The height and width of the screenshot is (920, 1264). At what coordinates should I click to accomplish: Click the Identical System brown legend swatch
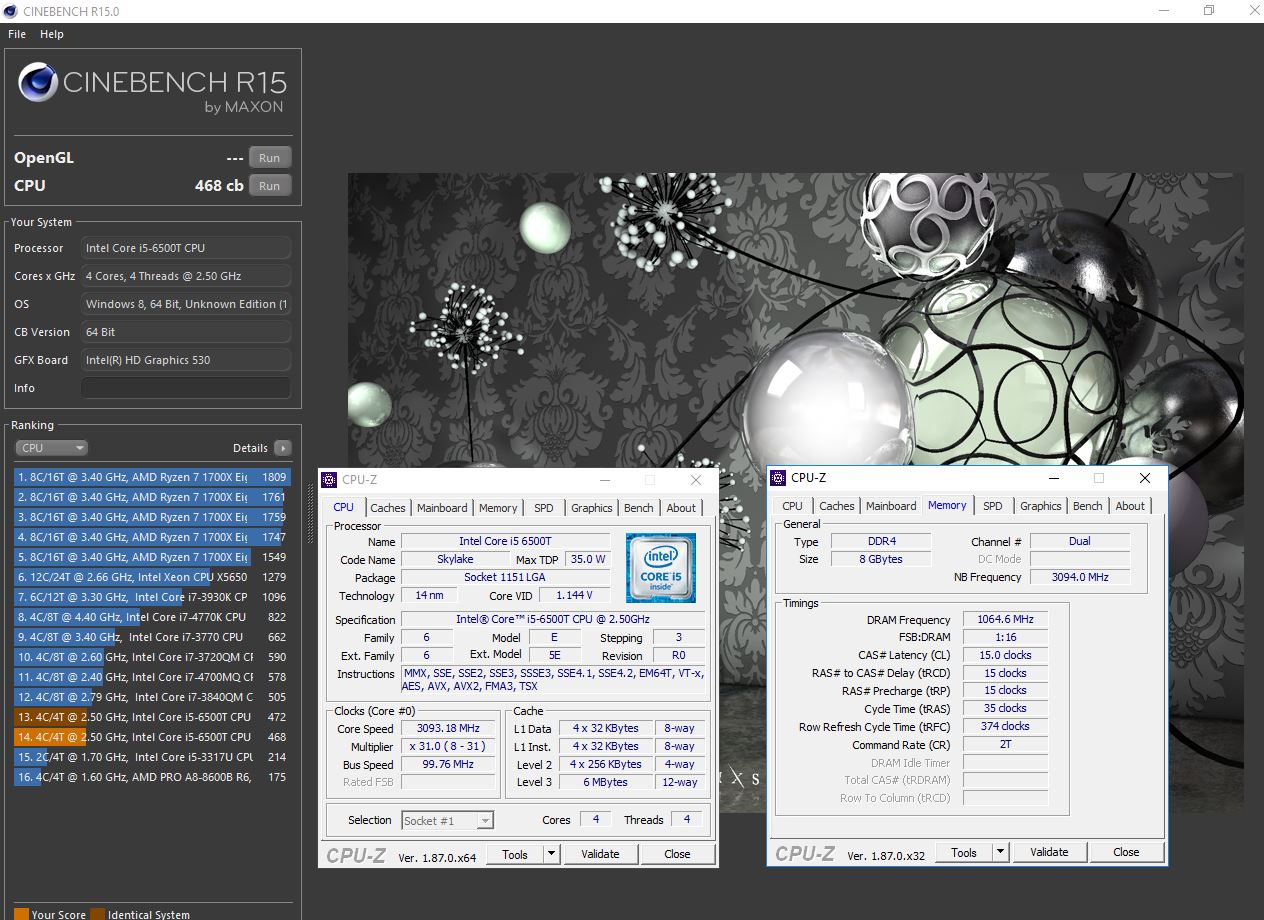pos(97,914)
